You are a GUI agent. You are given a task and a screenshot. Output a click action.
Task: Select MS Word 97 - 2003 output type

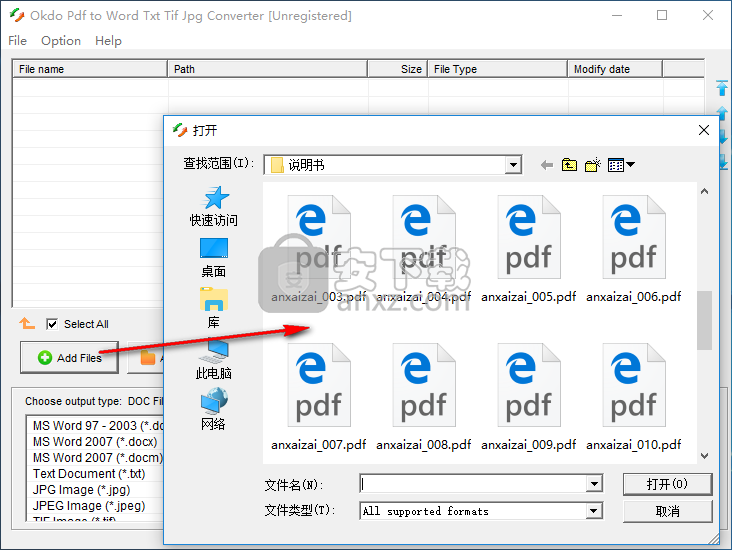[x=98, y=426]
